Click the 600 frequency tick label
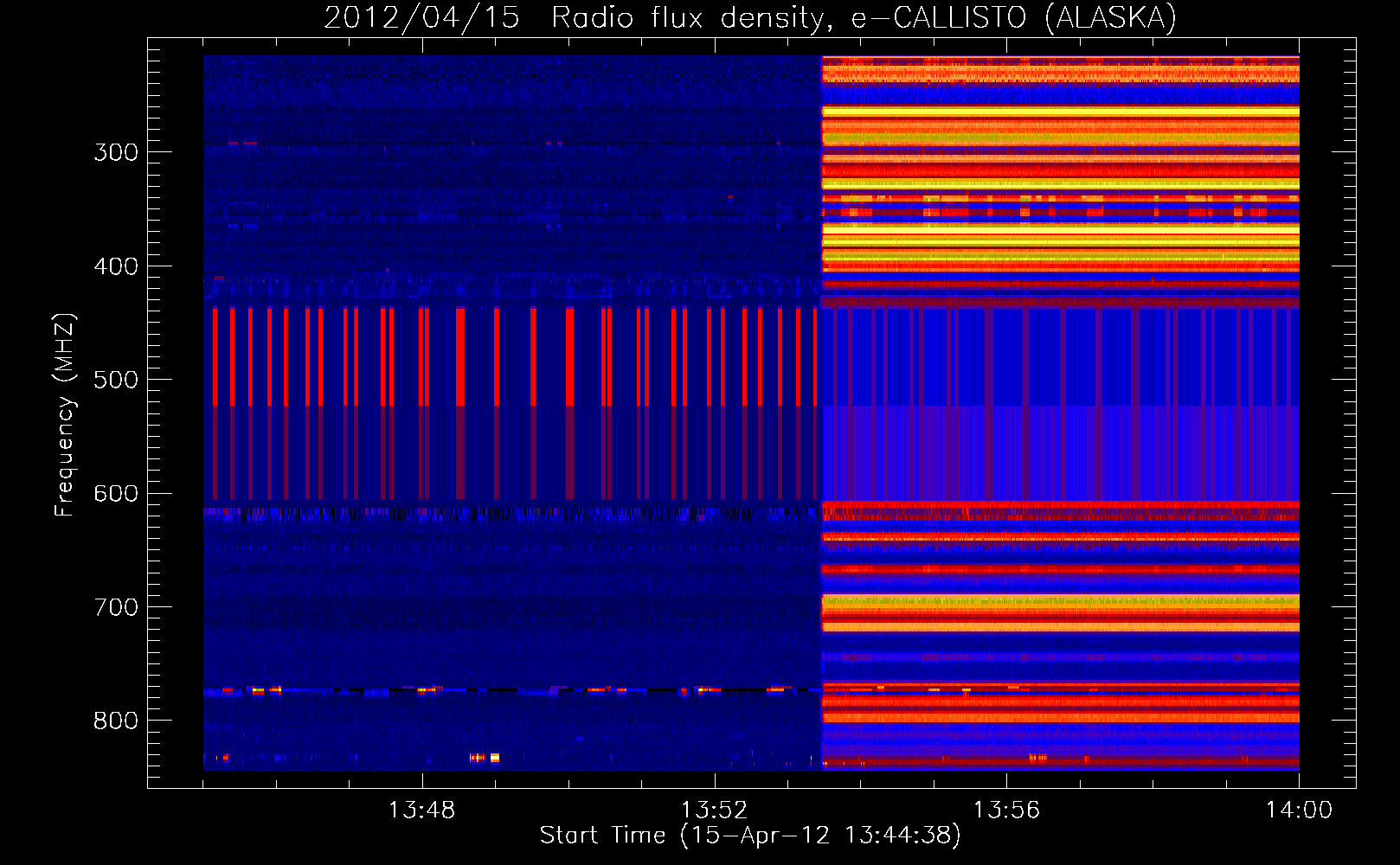 tap(116, 493)
